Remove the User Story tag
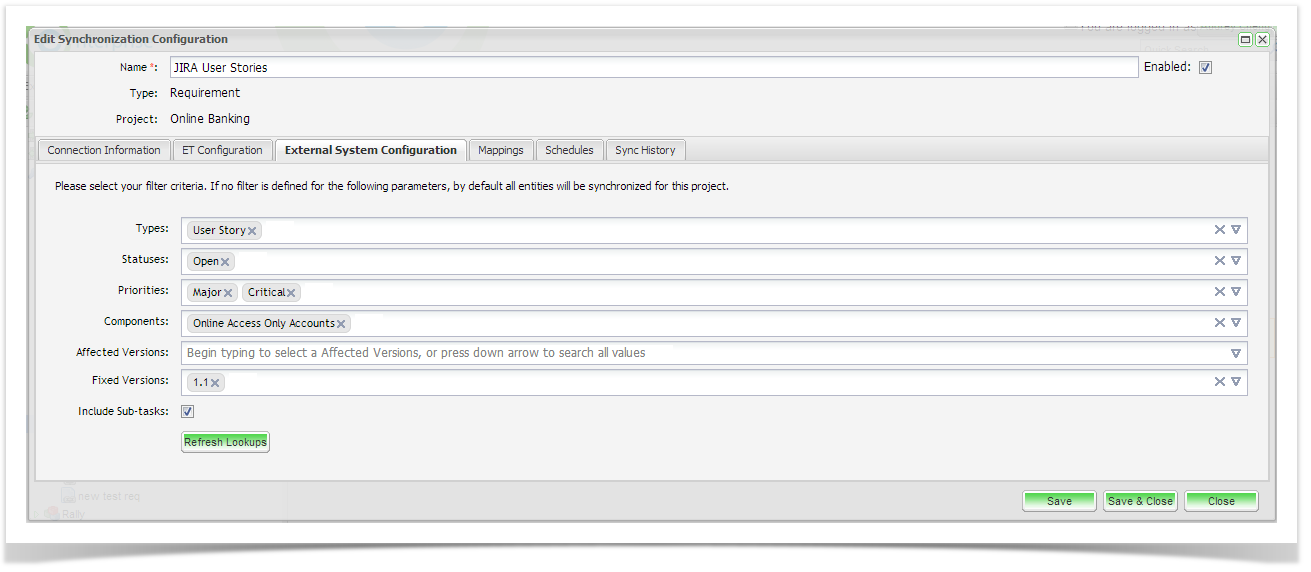This screenshot has height=572, width=1311. coord(252,231)
